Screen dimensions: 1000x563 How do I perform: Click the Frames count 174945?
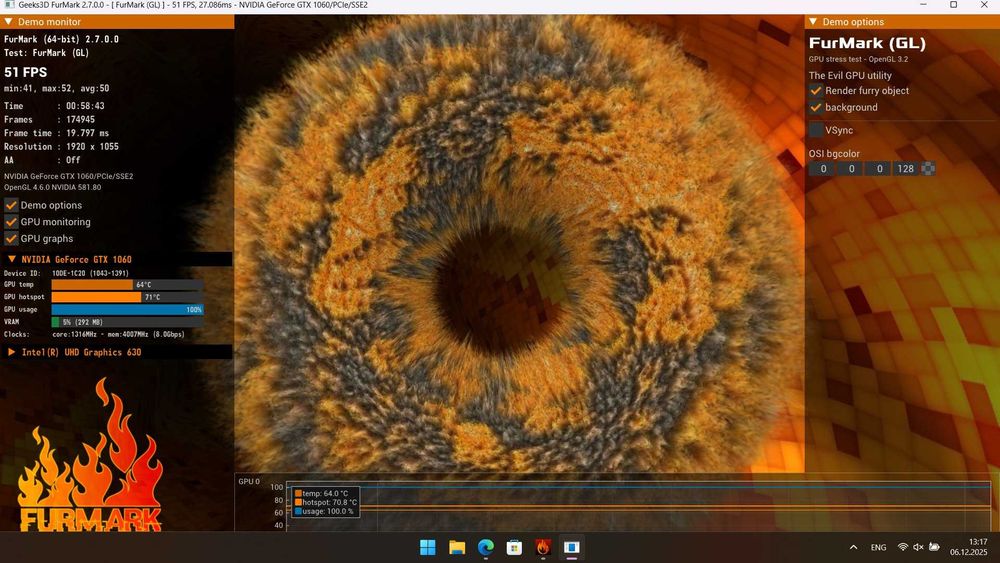(80, 119)
